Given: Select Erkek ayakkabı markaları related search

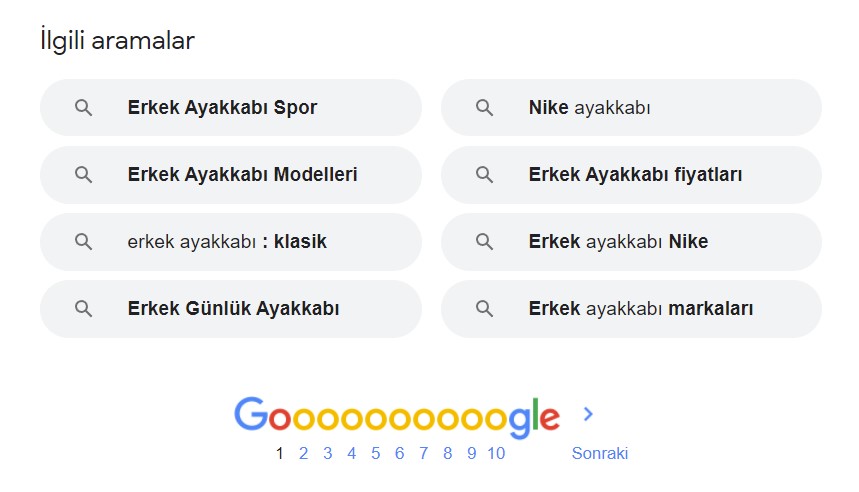Looking at the screenshot, I should click(x=641, y=309).
